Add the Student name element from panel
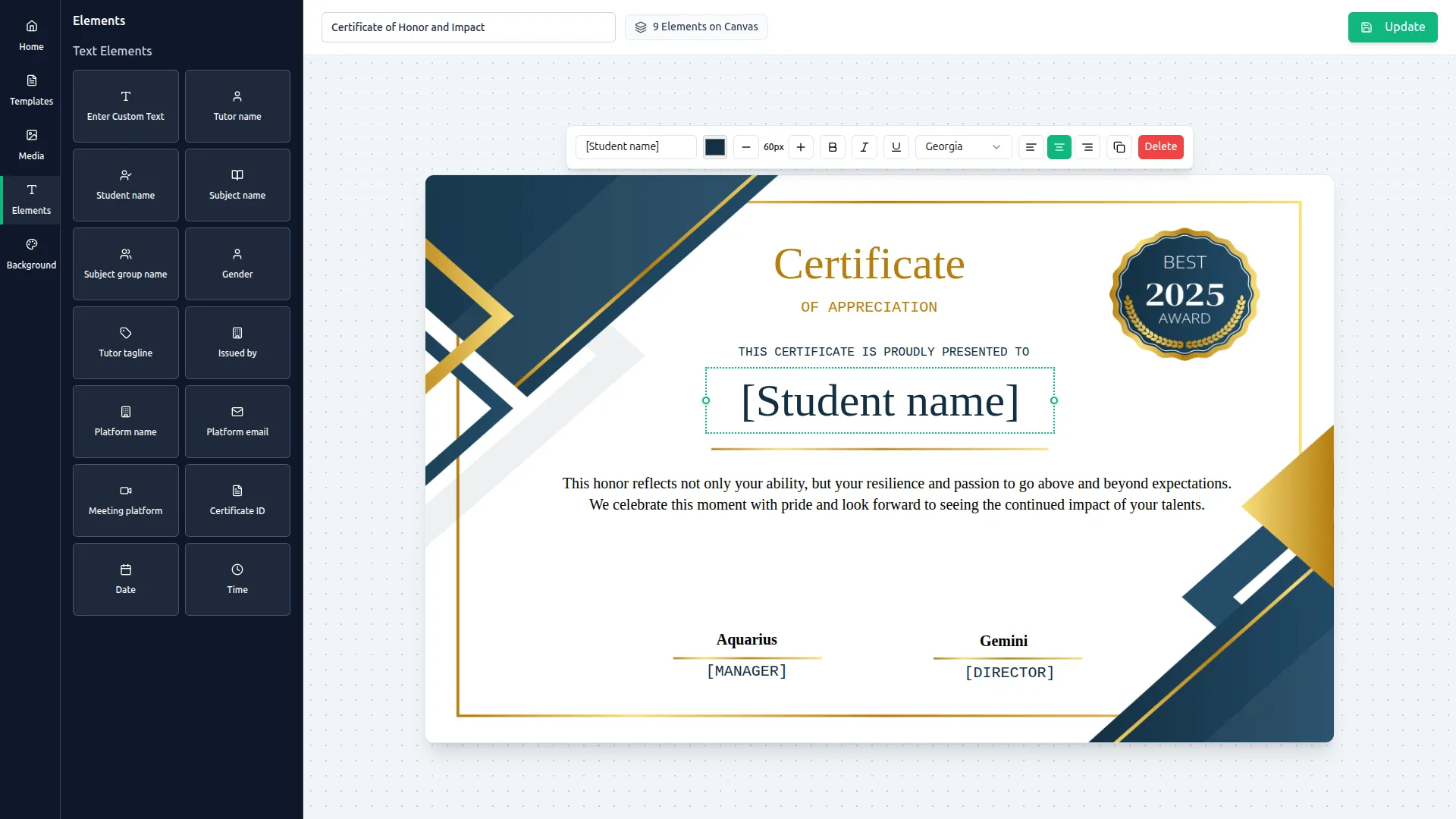Image resolution: width=1456 pixels, height=819 pixels. (x=126, y=185)
